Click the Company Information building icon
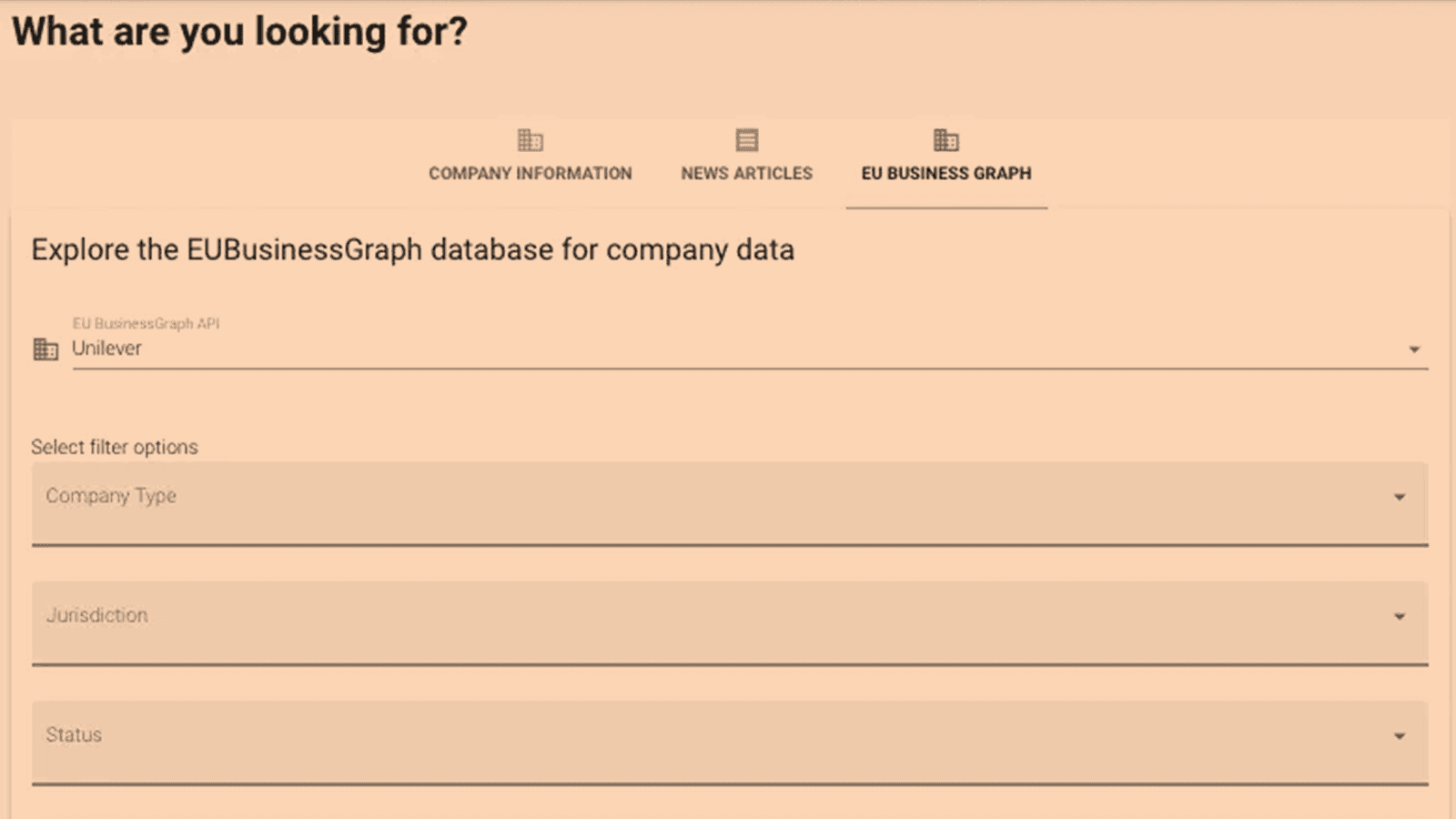 pyautogui.click(x=530, y=140)
